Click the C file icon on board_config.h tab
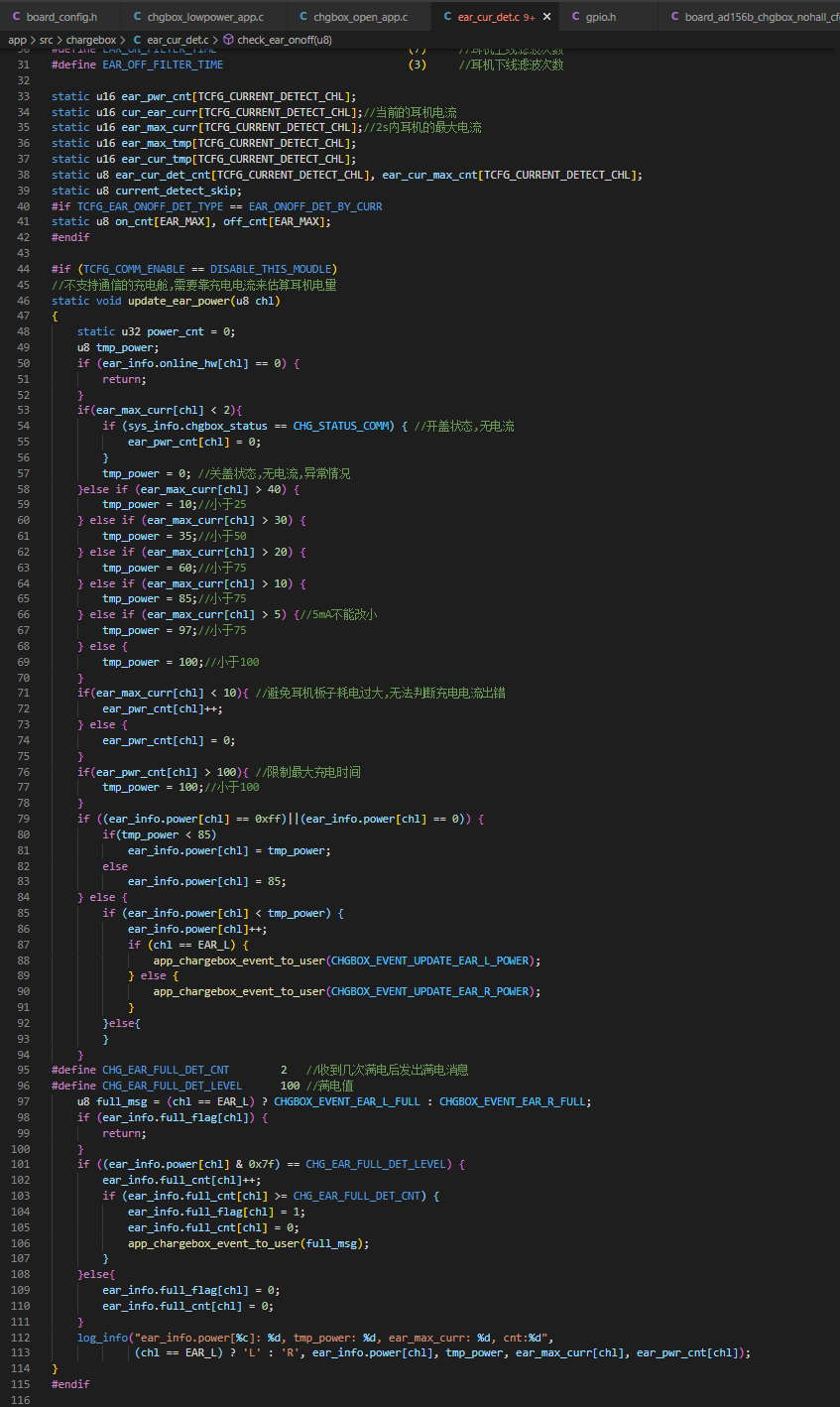 tap(16, 17)
